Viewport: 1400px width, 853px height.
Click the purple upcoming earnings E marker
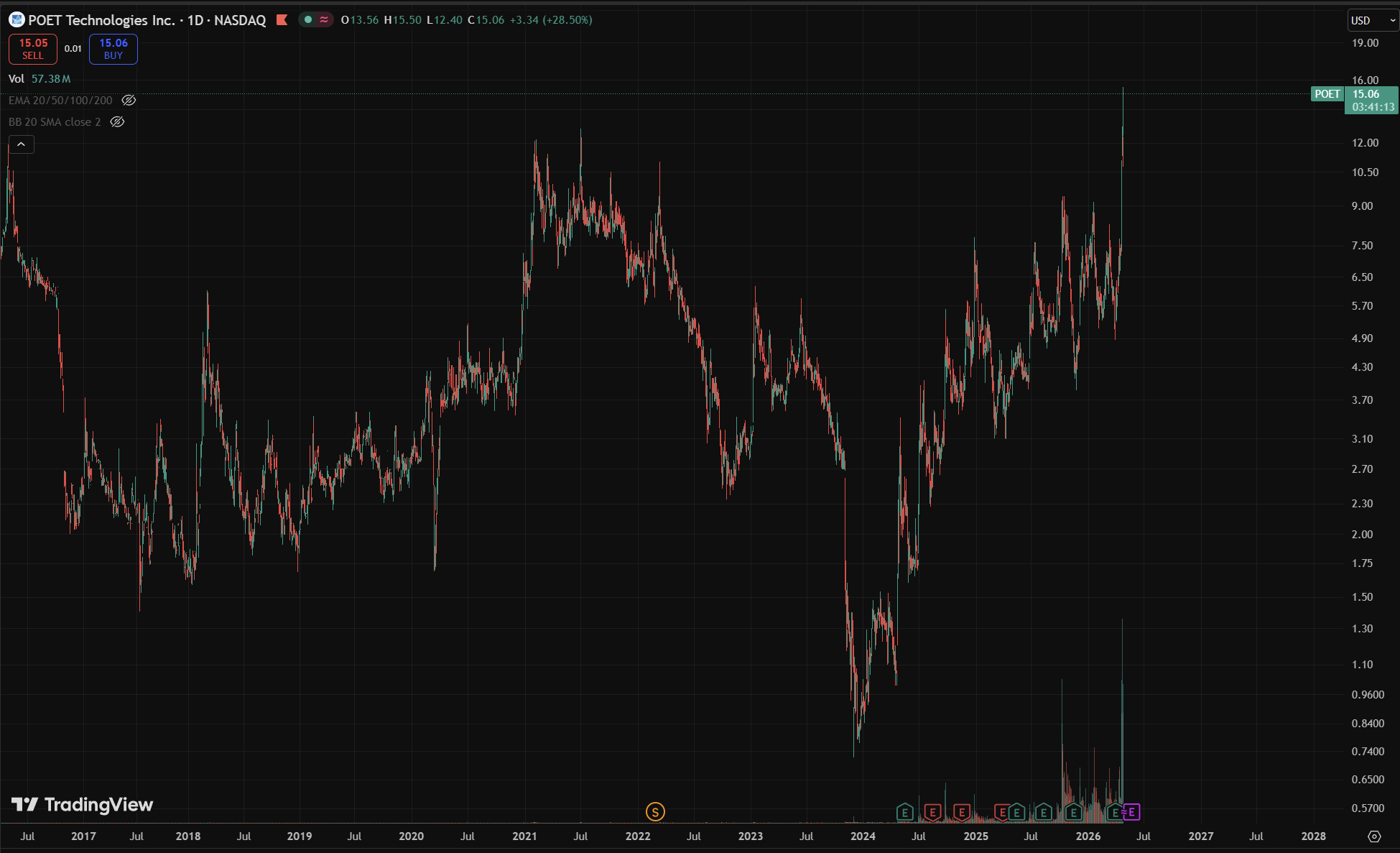pyautogui.click(x=1133, y=813)
